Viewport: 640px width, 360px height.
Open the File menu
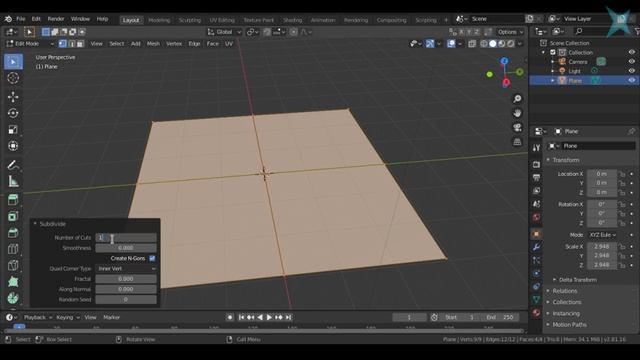pos(20,19)
